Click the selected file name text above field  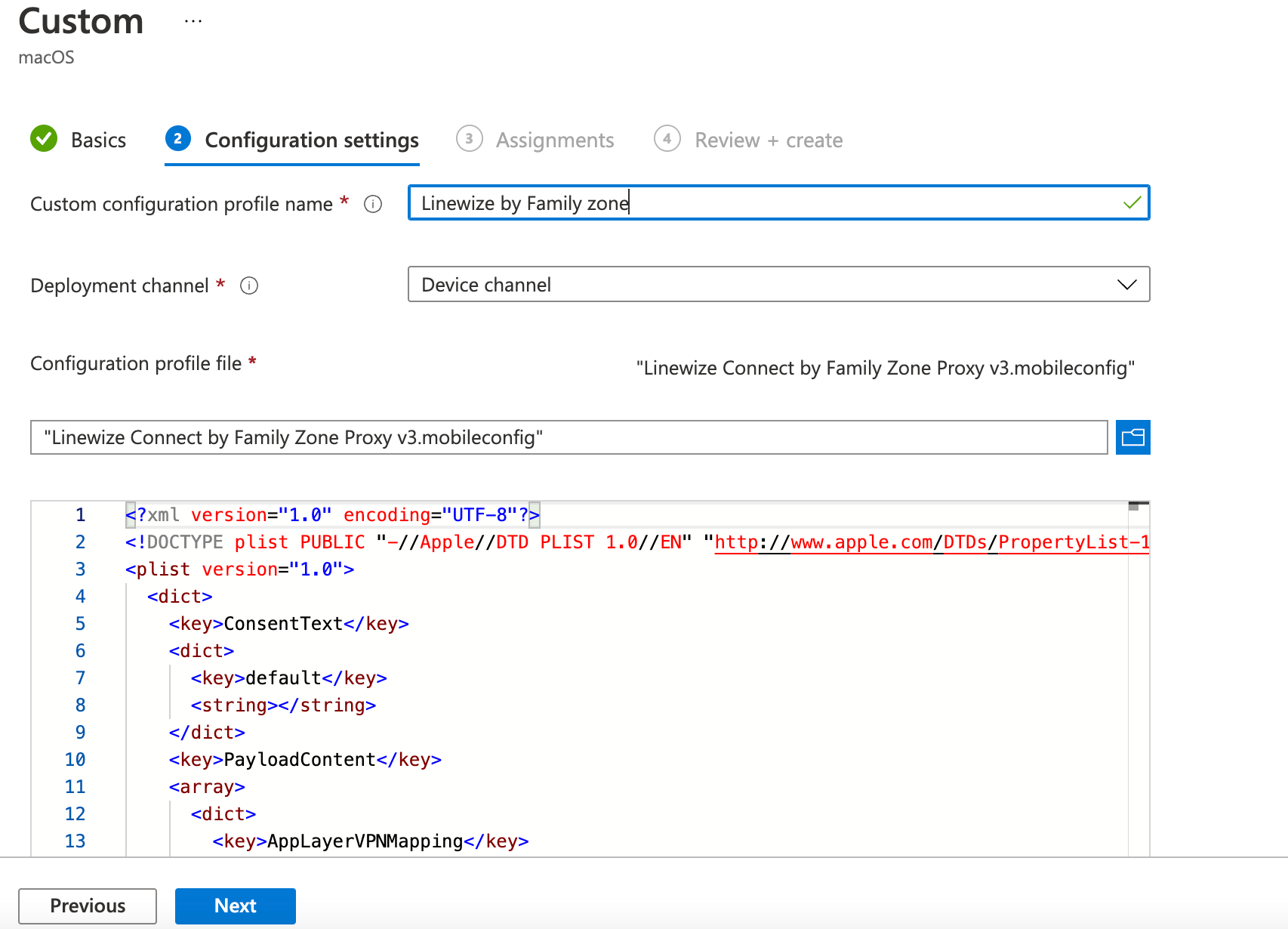886,368
